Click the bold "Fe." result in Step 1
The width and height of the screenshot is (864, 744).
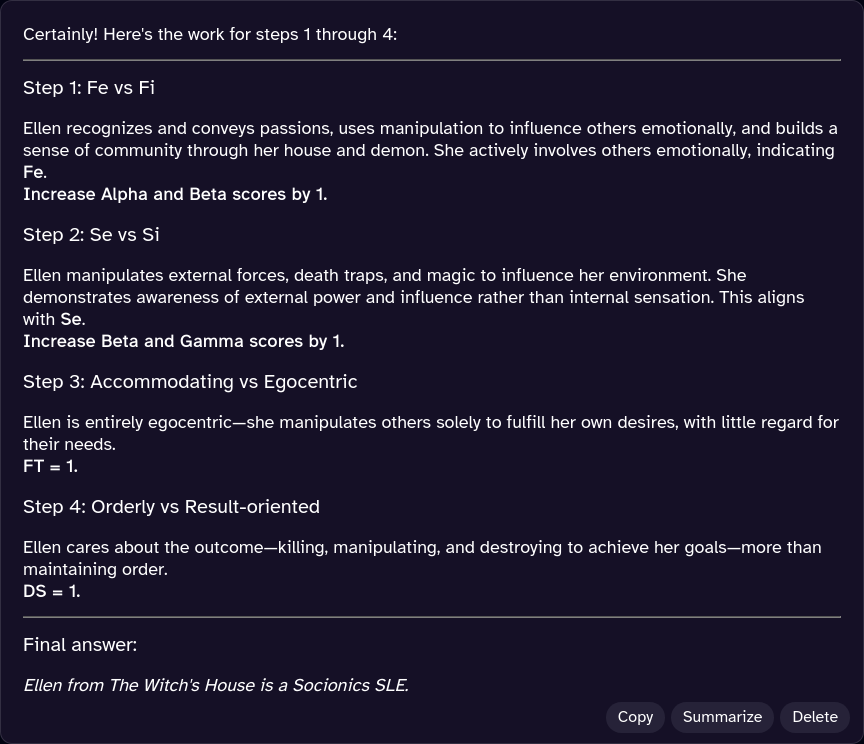click(34, 173)
